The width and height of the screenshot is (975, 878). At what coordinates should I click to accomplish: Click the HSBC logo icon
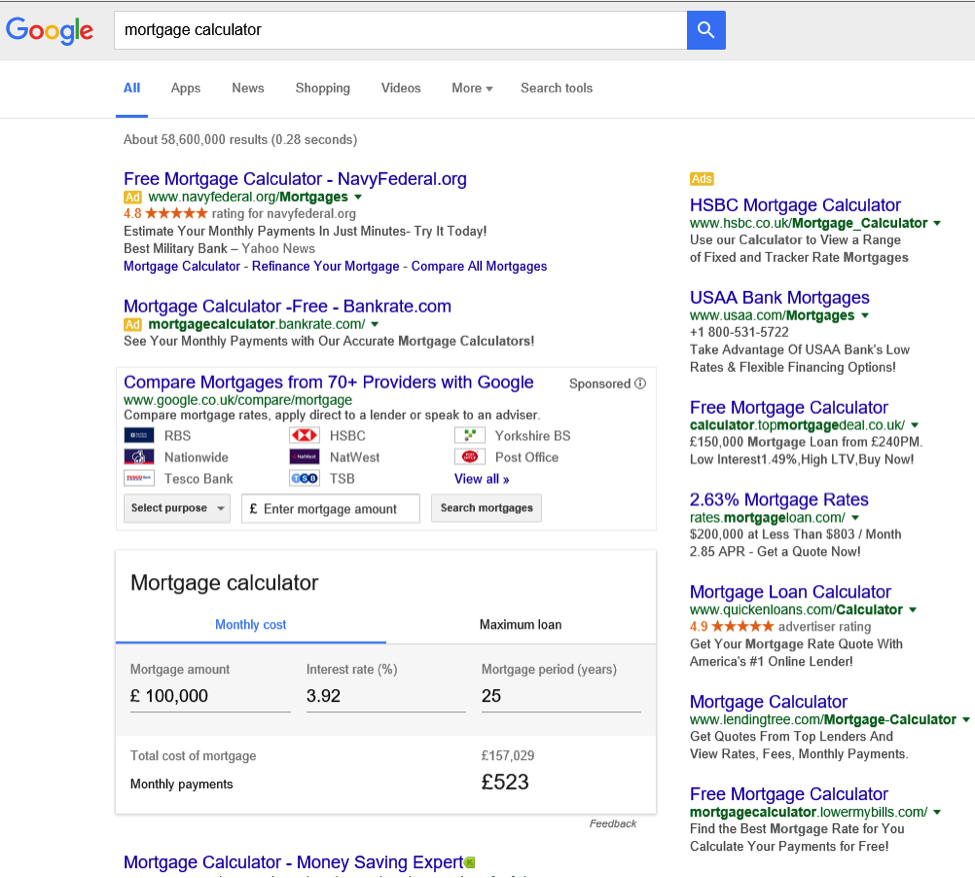coord(305,435)
